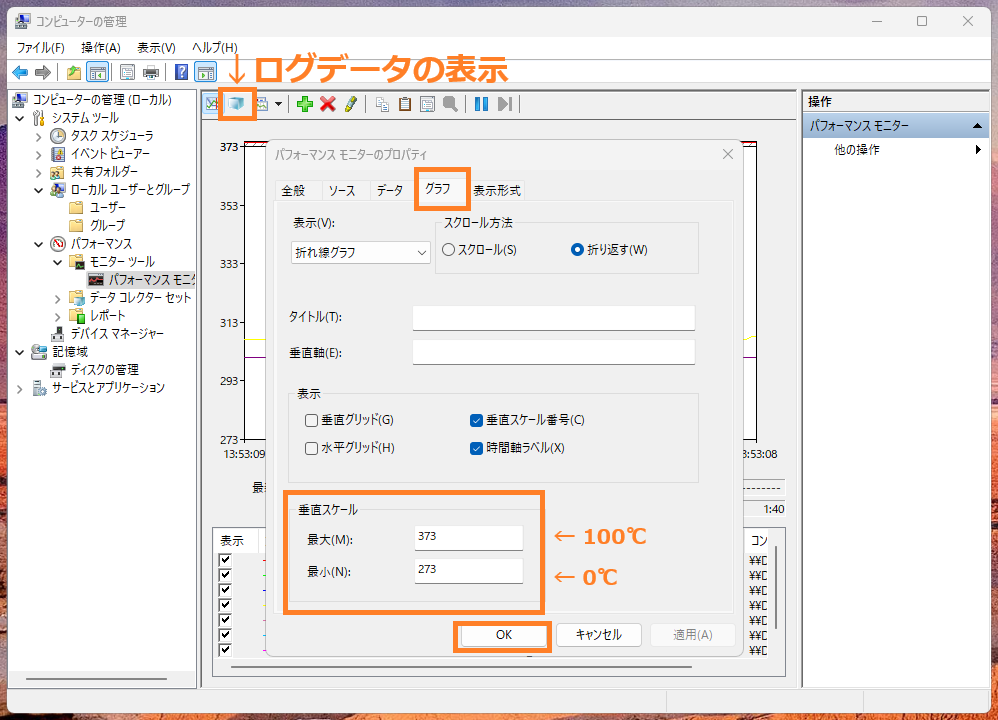Add a counter with the green plus icon
The width and height of the screenshot is (998, 720).
[x=305, y=103]
